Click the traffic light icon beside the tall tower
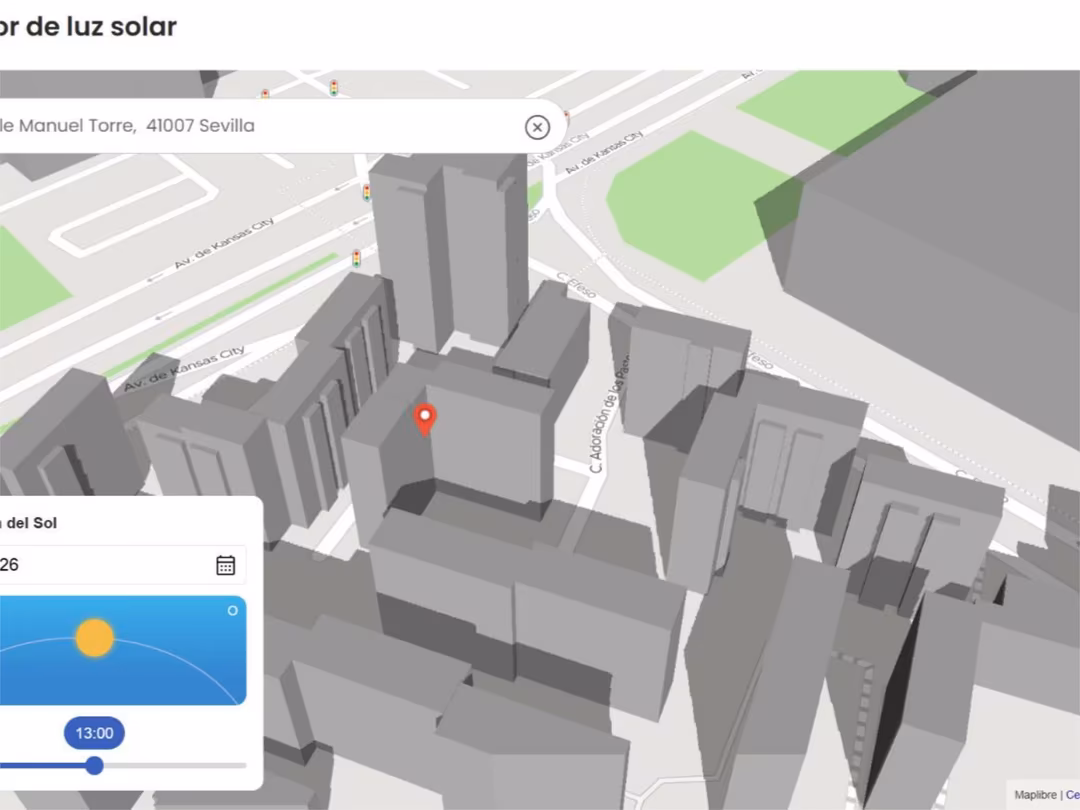Viewport: 1080px width, 810px height. [x=367, y=193]
